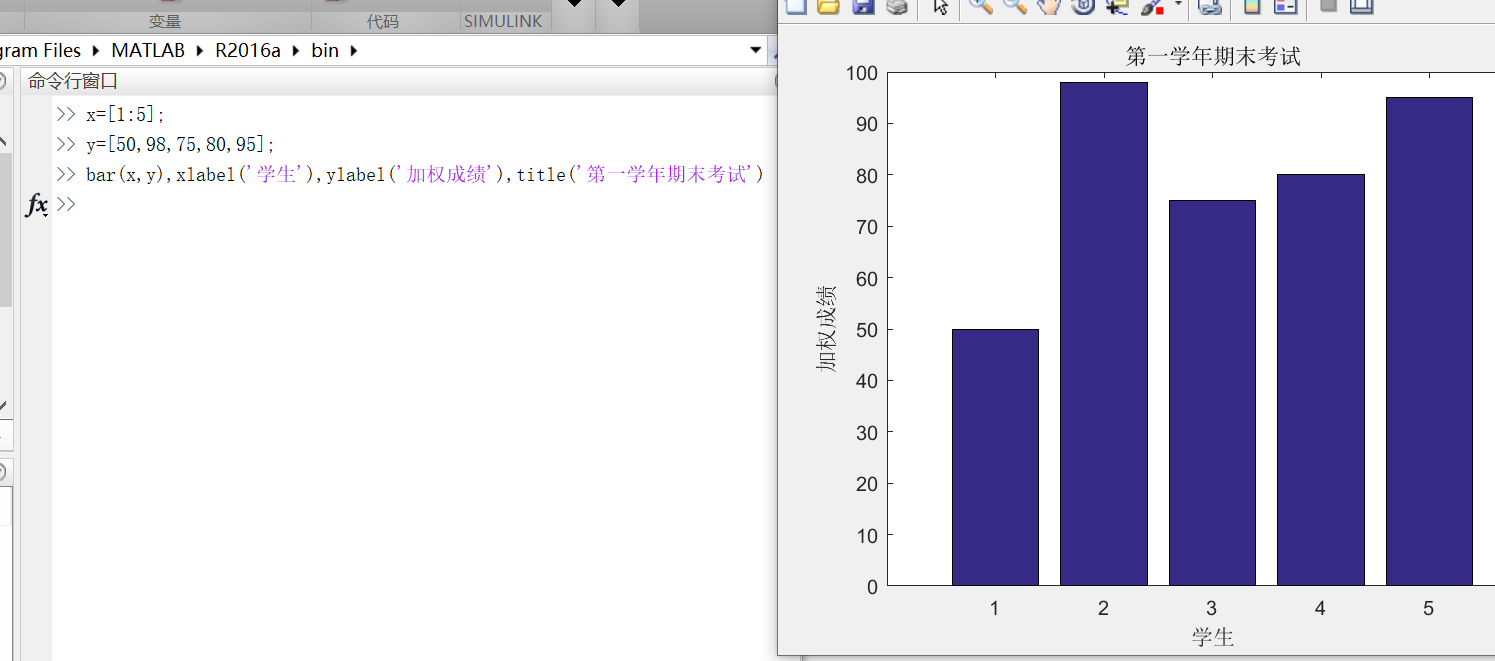Activate the Brush/Select Data tool
Screen dimensions: 1495x661
coord(1152,6)
